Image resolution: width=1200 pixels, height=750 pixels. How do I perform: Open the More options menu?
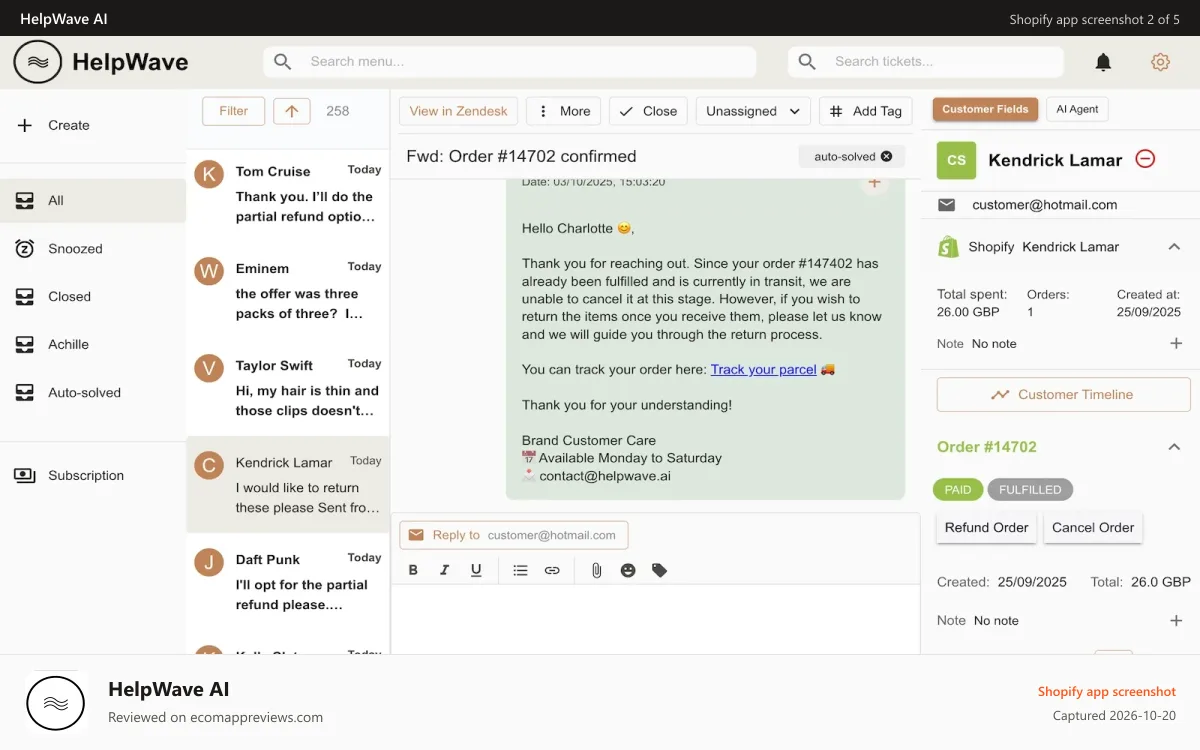pos(563,111)
